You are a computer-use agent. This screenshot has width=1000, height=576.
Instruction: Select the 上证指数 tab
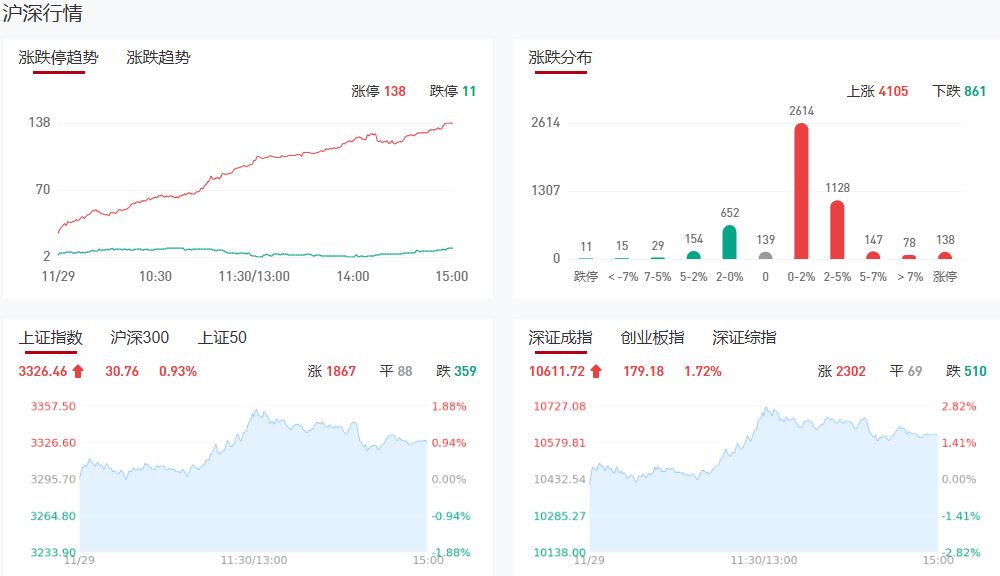[x=51, y=338]
